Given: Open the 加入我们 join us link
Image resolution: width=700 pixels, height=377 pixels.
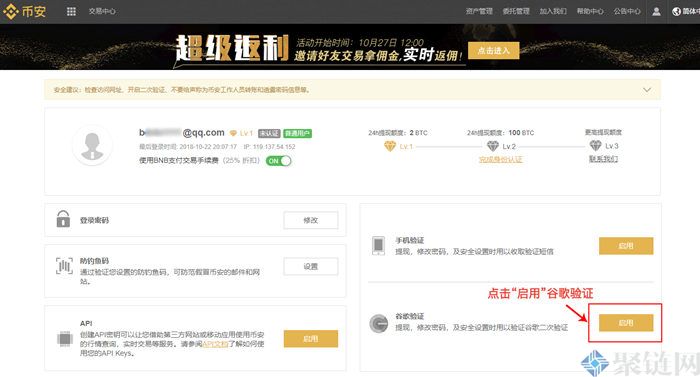Looking at the screenshot, I should [553, 12].
